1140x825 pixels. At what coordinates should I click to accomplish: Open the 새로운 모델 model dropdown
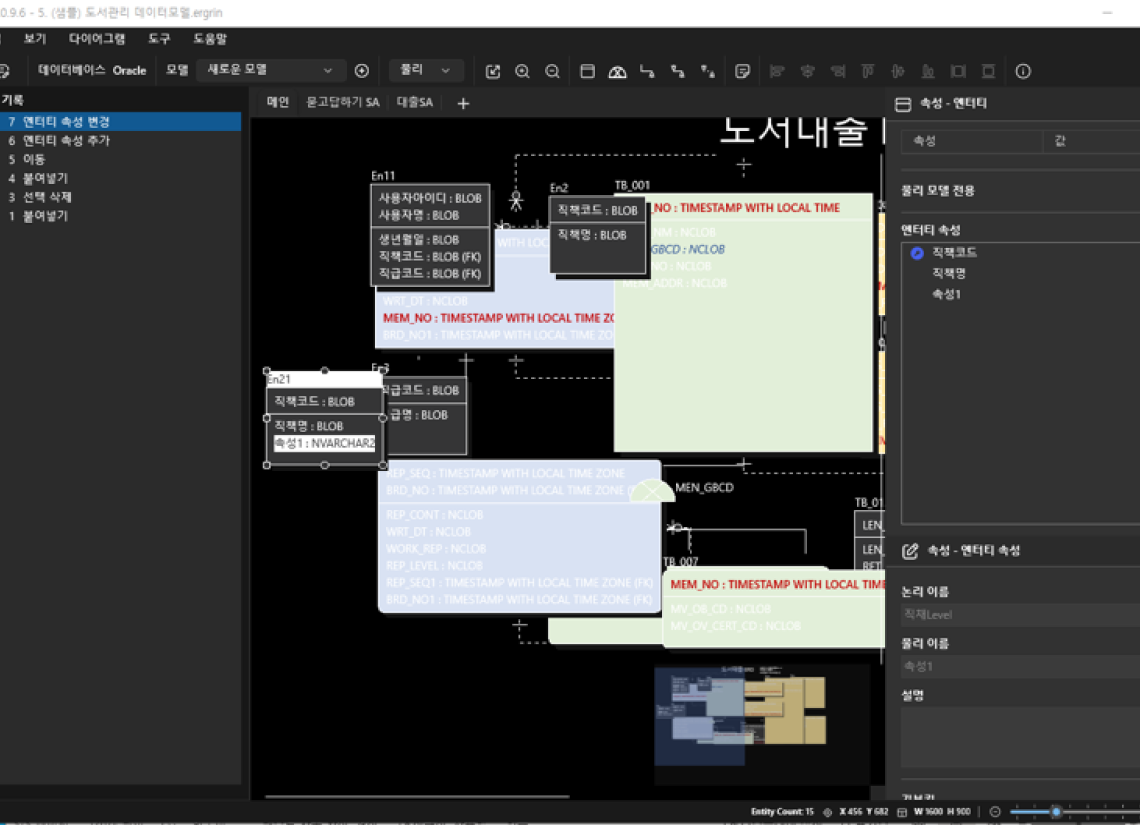click(270, 71)
